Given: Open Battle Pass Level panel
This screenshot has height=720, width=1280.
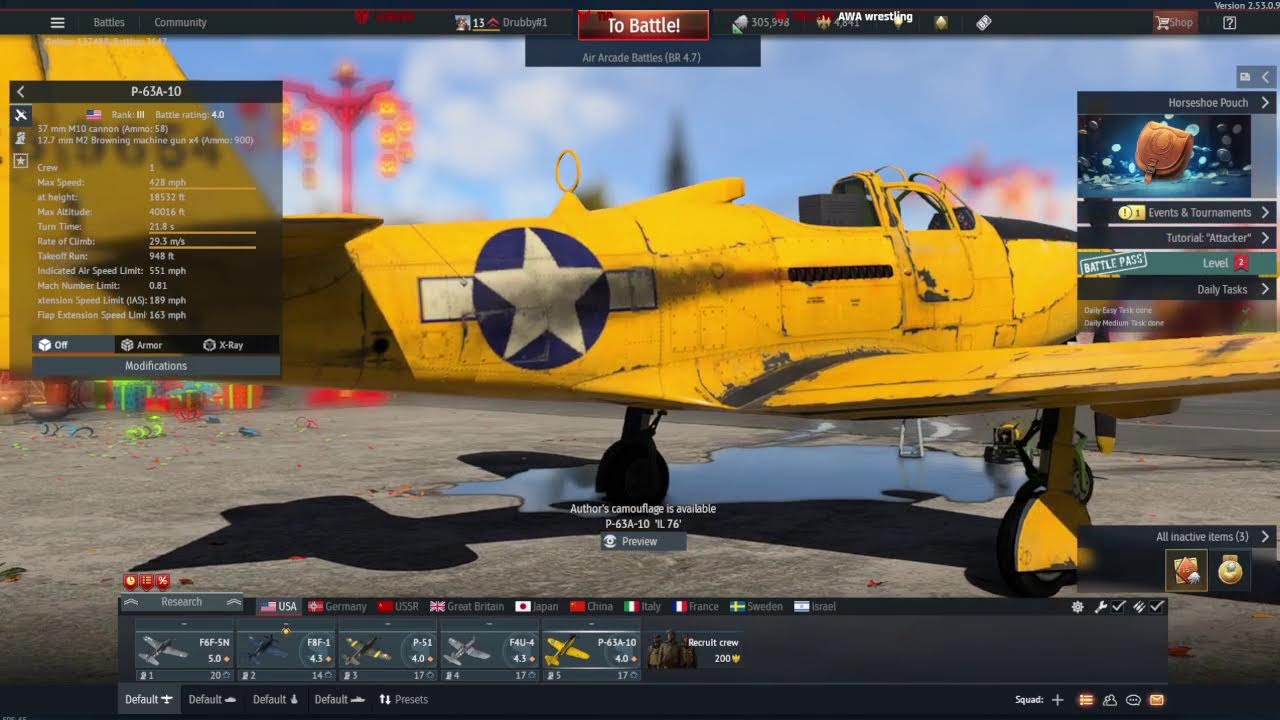Looking at the screenshot, I should pos(1176,263).
